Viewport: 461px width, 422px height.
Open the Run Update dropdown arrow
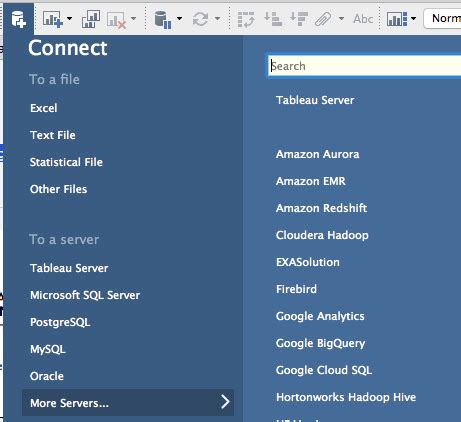pos(217,19)
